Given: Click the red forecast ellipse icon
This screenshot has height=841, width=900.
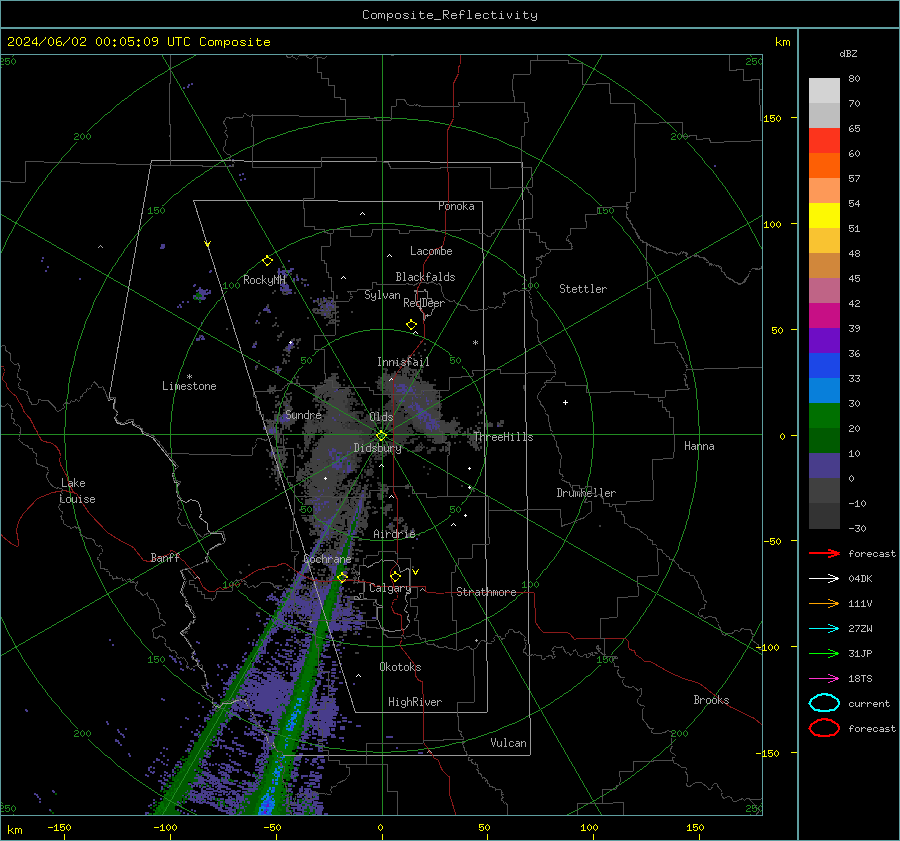Looking at the screenshot, I should tap(824, 728).
